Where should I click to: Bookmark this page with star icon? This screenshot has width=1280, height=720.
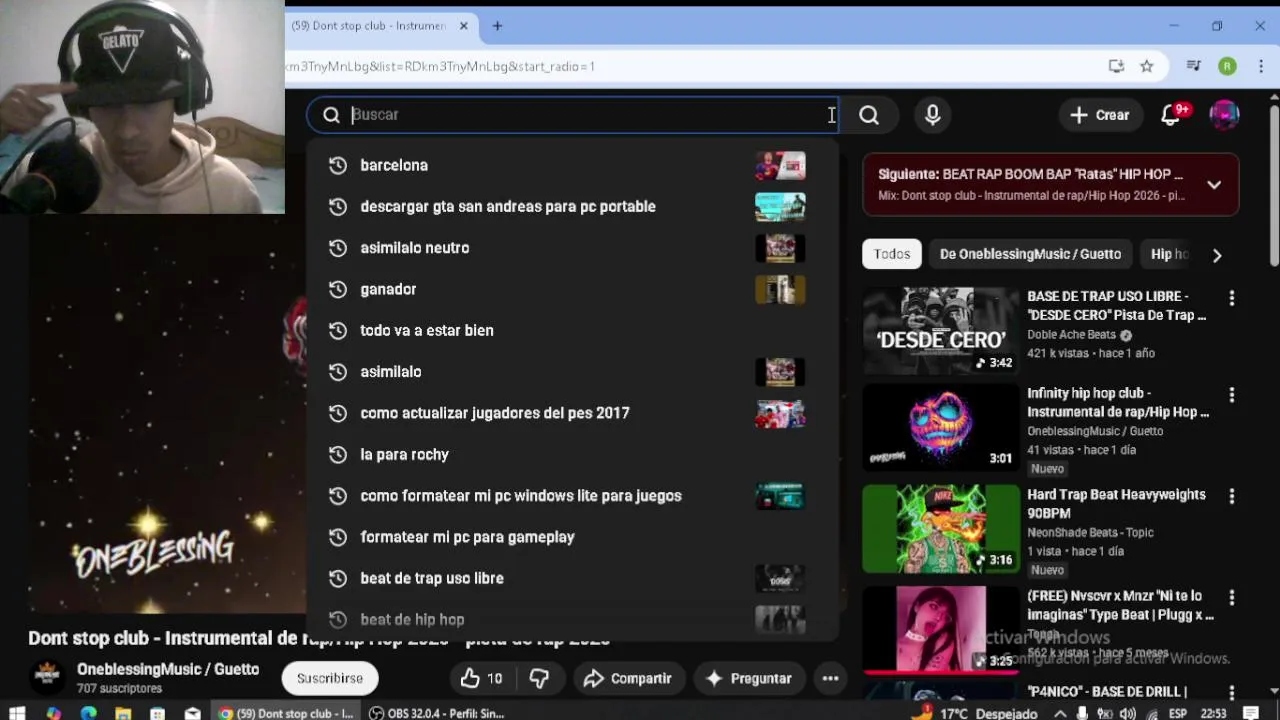click(x=1147, y=66)
